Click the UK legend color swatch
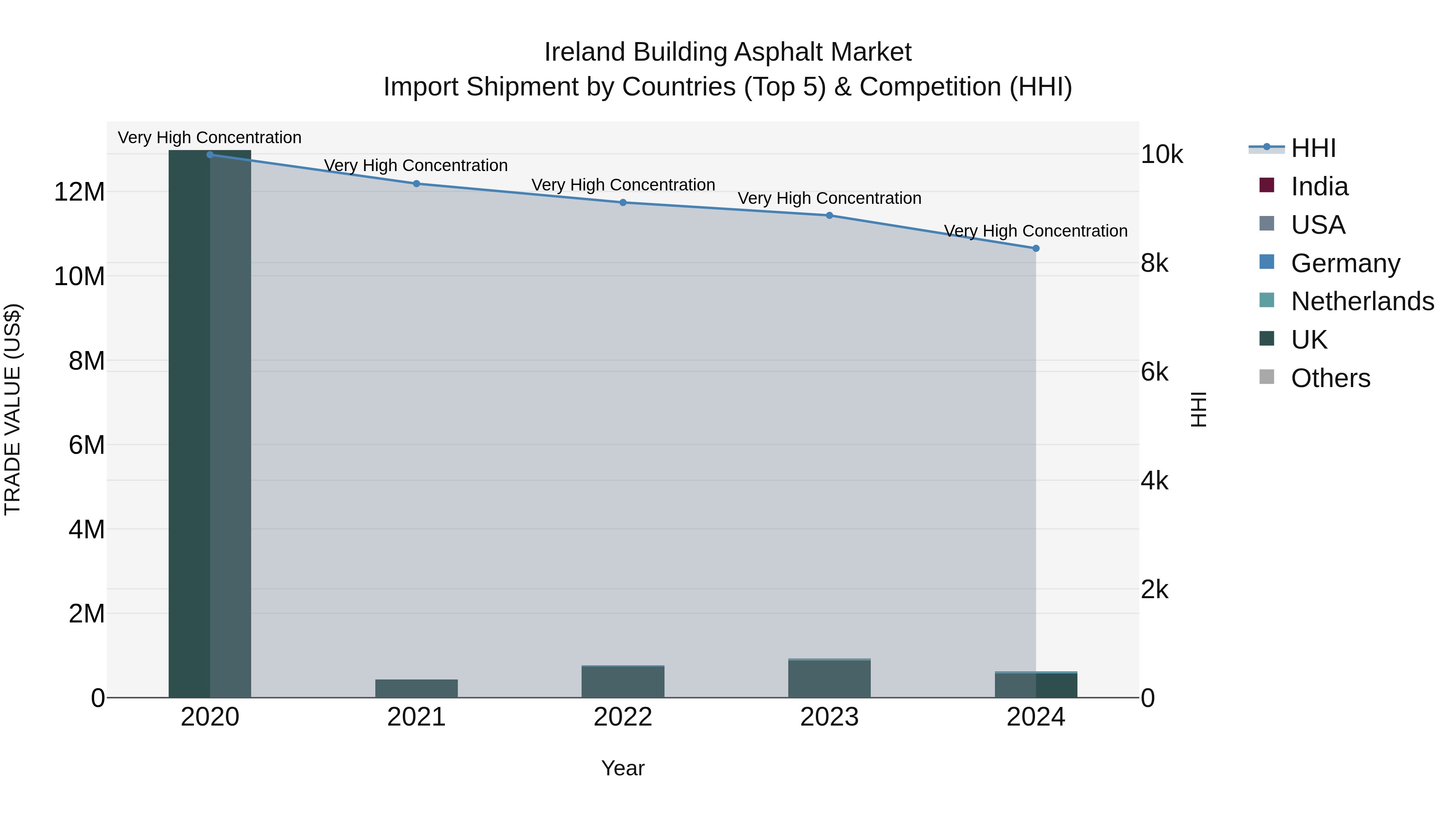 coord(1267,339)
